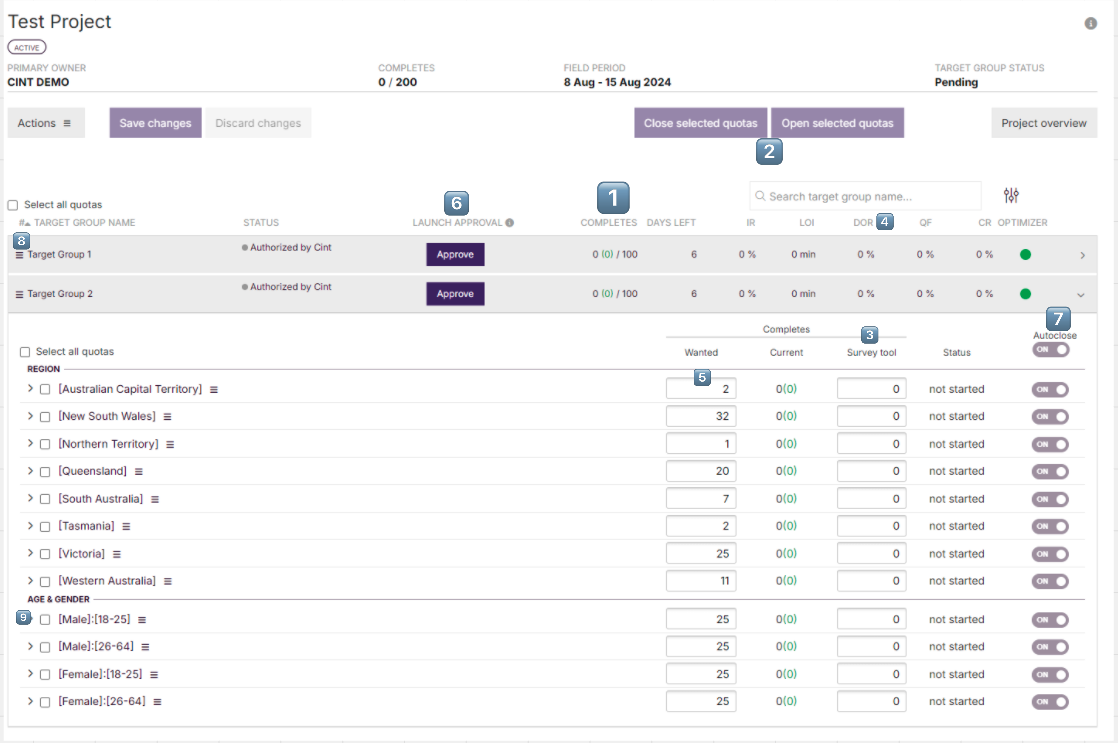Click green optimizer dot for Target Group 1
Screen dimensions: 1118x743
coord(1025,254)
